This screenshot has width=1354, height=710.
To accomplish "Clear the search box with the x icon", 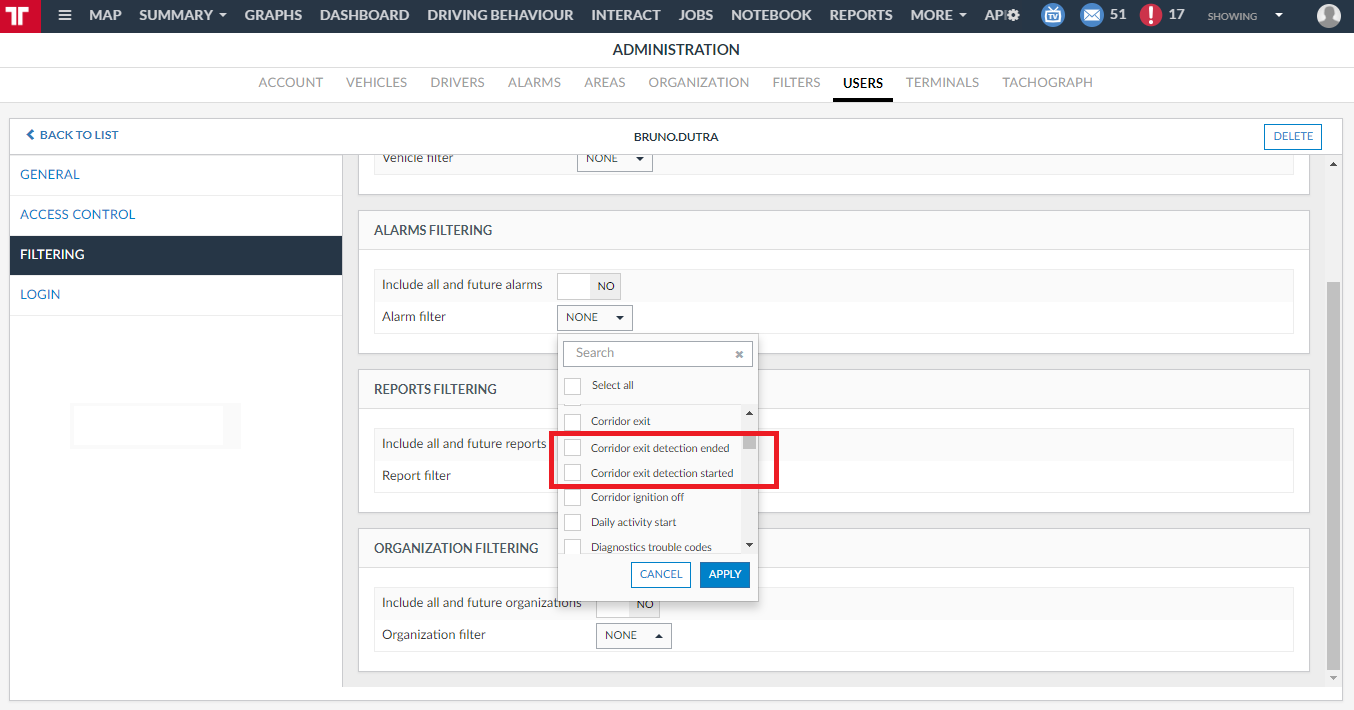I will (x=739, y=354).
